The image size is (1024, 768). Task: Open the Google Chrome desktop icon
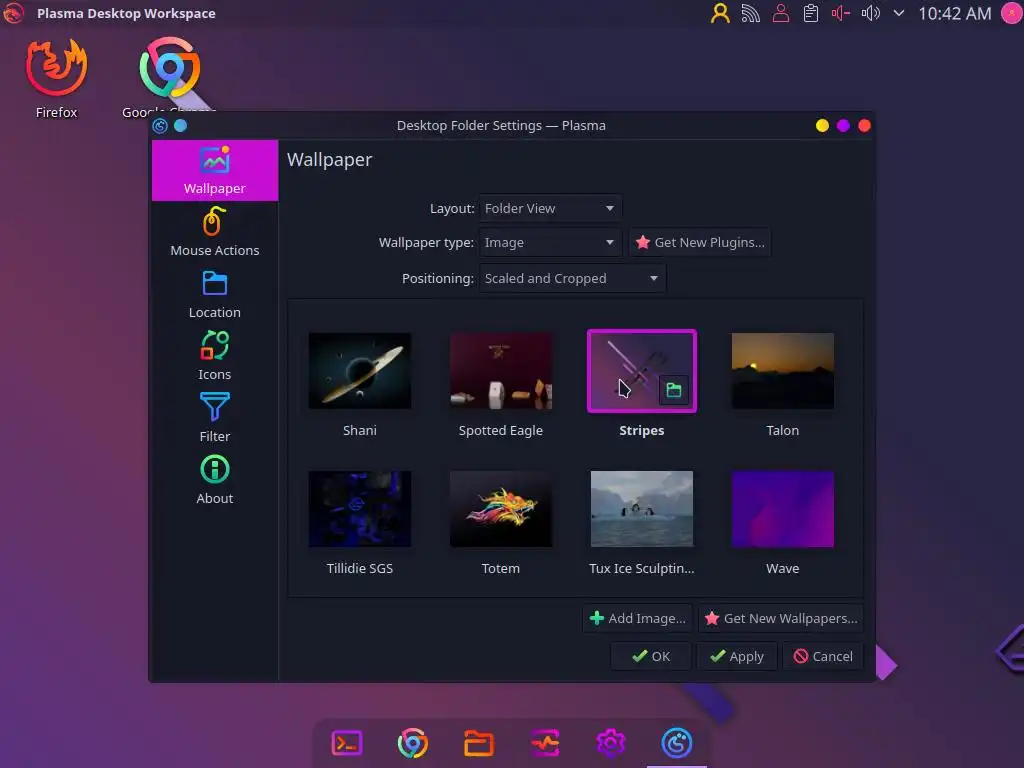(x=170, y=77)
